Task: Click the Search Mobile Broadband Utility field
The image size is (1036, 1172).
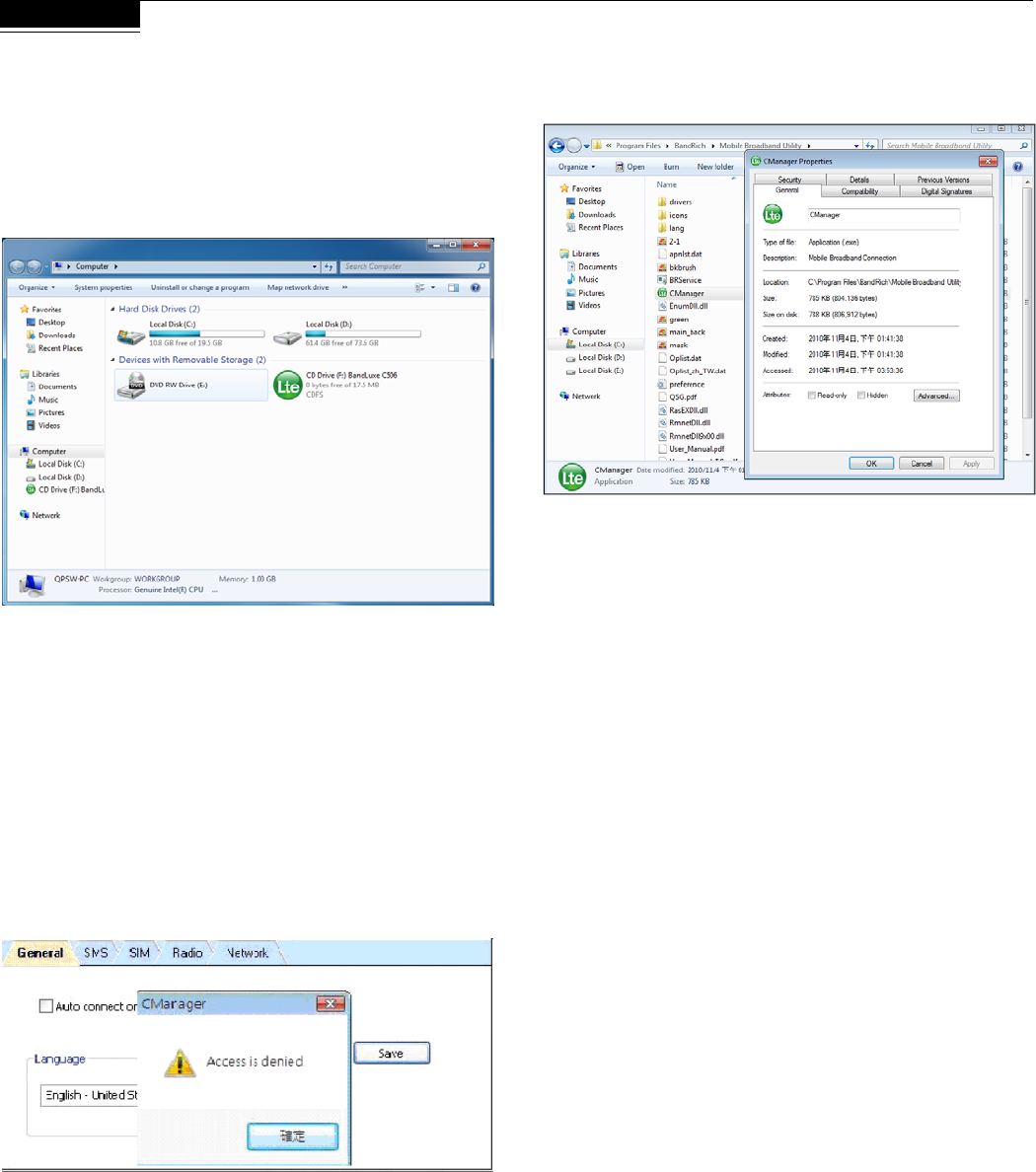Action: point(956,146)
